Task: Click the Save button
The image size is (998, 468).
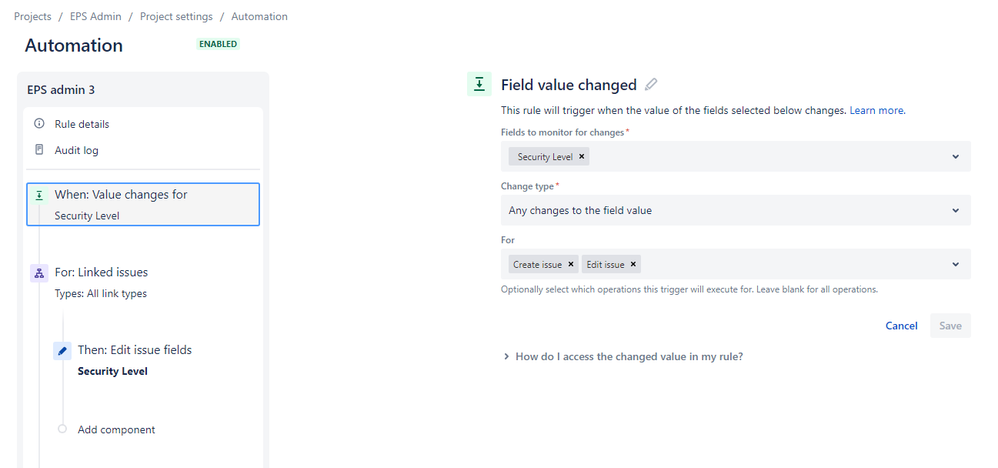Action: click(950, 325)
